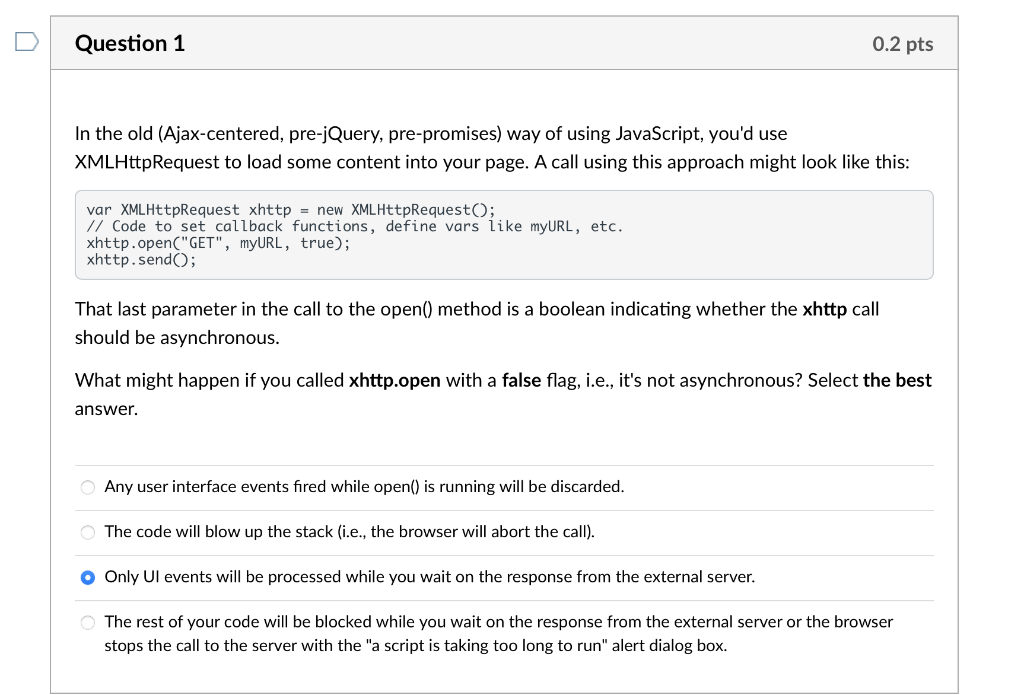The height and width of the screenshot is (695, 1024).
Task: Click the Question 1 header title
Action: (130, 43)
